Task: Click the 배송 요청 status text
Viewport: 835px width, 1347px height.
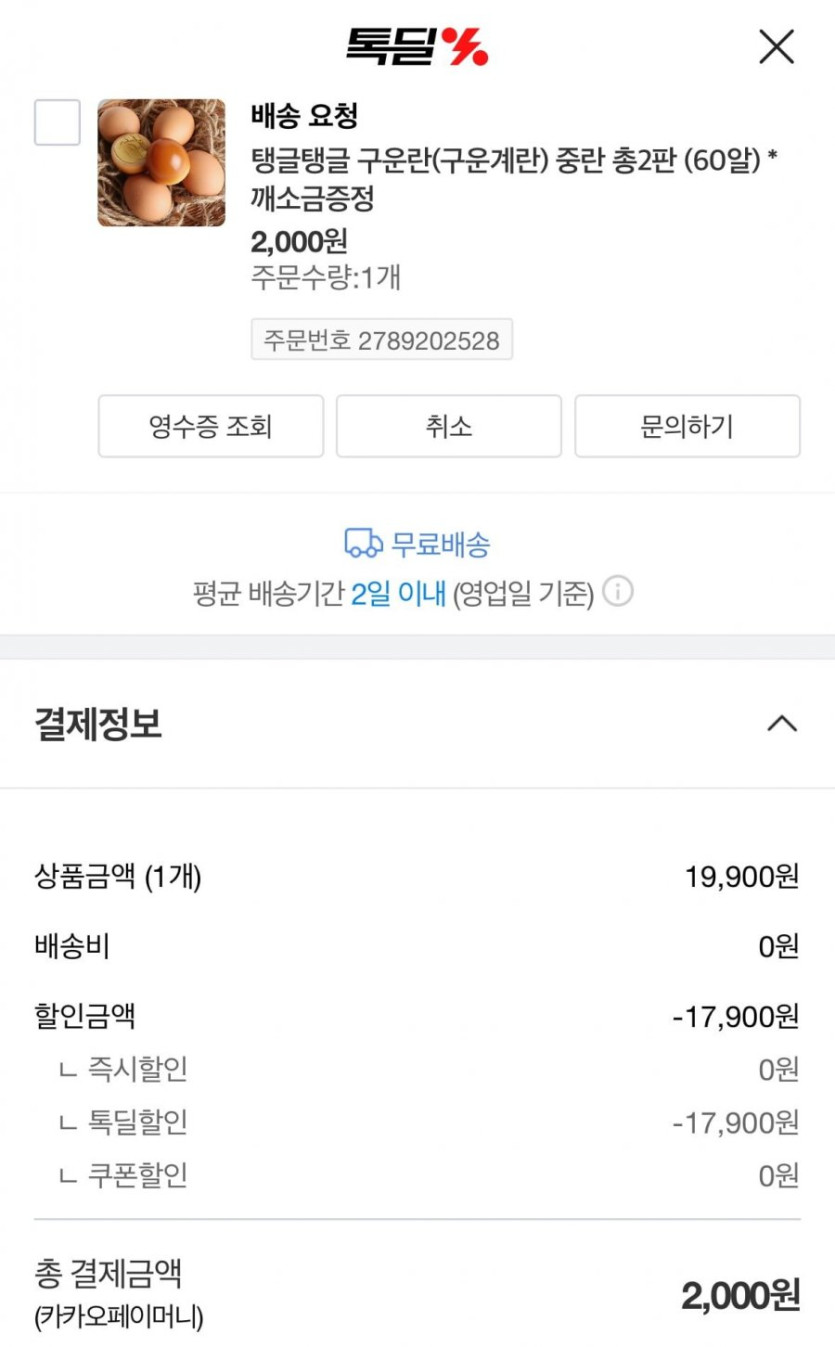Action: [304, 116]
